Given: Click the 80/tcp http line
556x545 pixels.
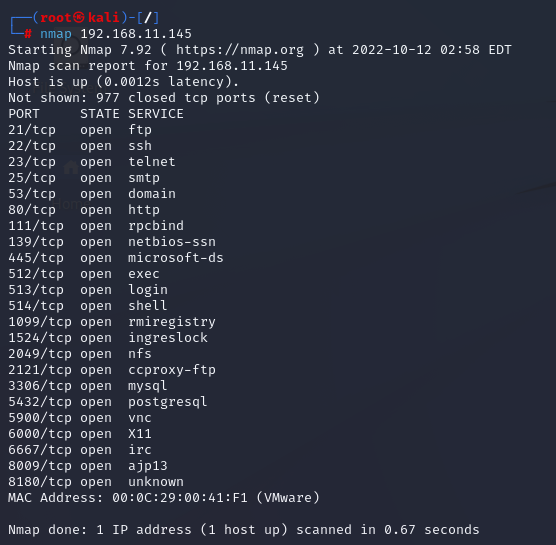Looking at the screenshot, I should click(x=84, y=210).
